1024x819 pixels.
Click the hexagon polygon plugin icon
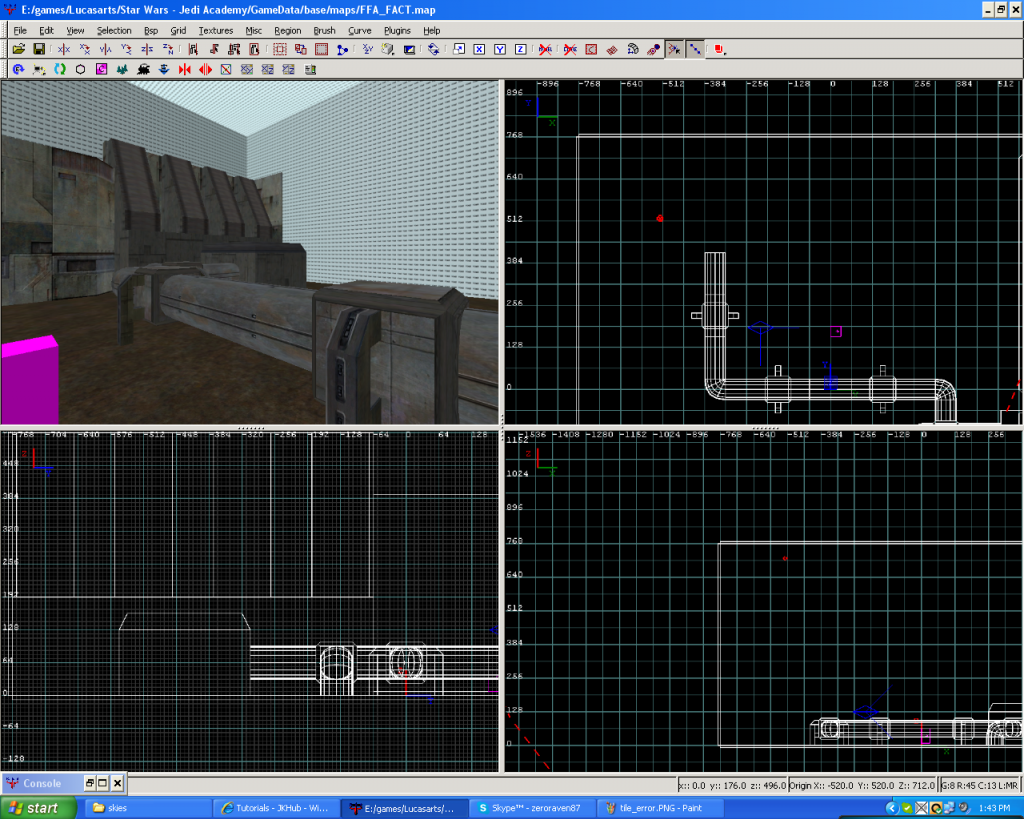tap(80, 69)
